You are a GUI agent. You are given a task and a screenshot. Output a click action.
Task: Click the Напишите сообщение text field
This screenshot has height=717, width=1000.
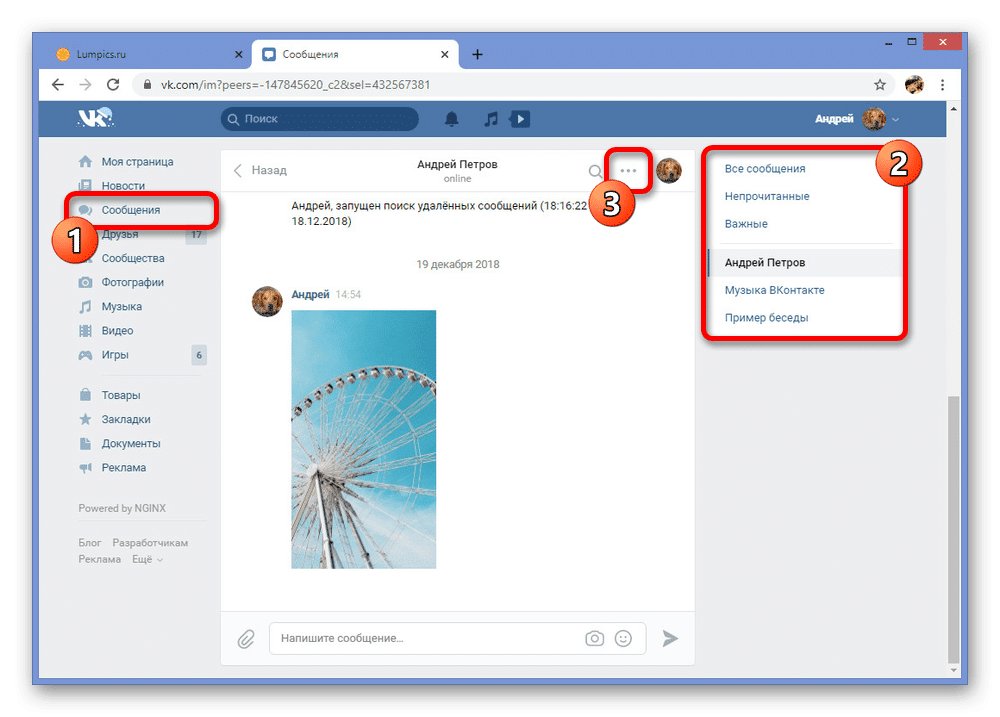pos(425,638)
